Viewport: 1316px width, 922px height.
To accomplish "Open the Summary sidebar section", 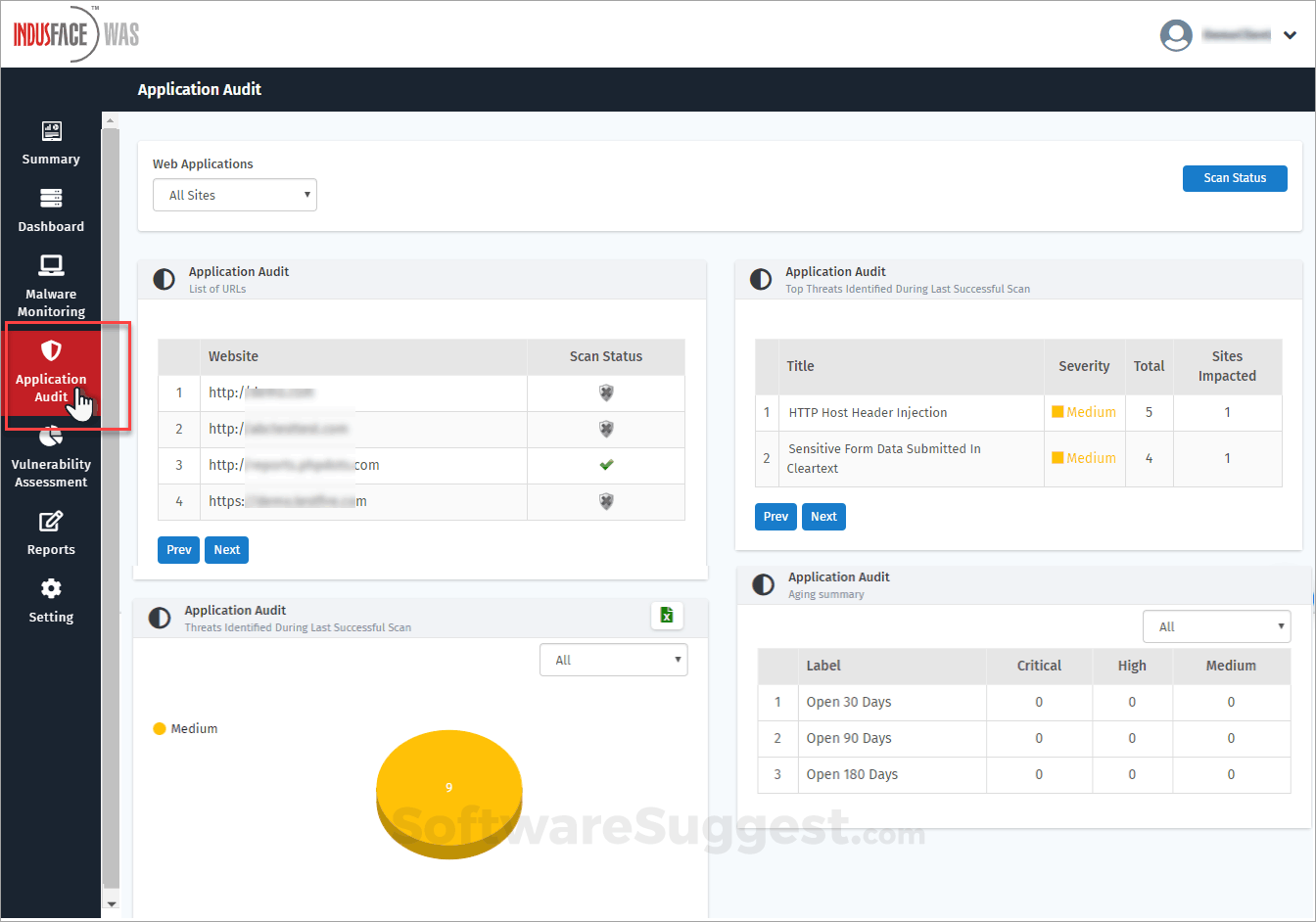I will tap(51, 144).
